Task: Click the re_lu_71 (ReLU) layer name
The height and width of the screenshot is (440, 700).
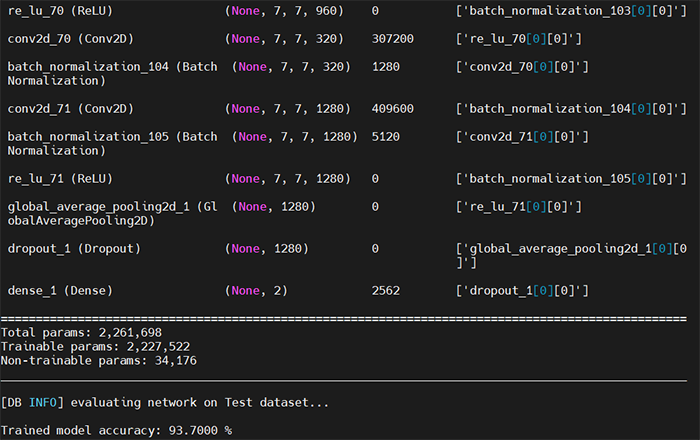Action: coord(60,178)
